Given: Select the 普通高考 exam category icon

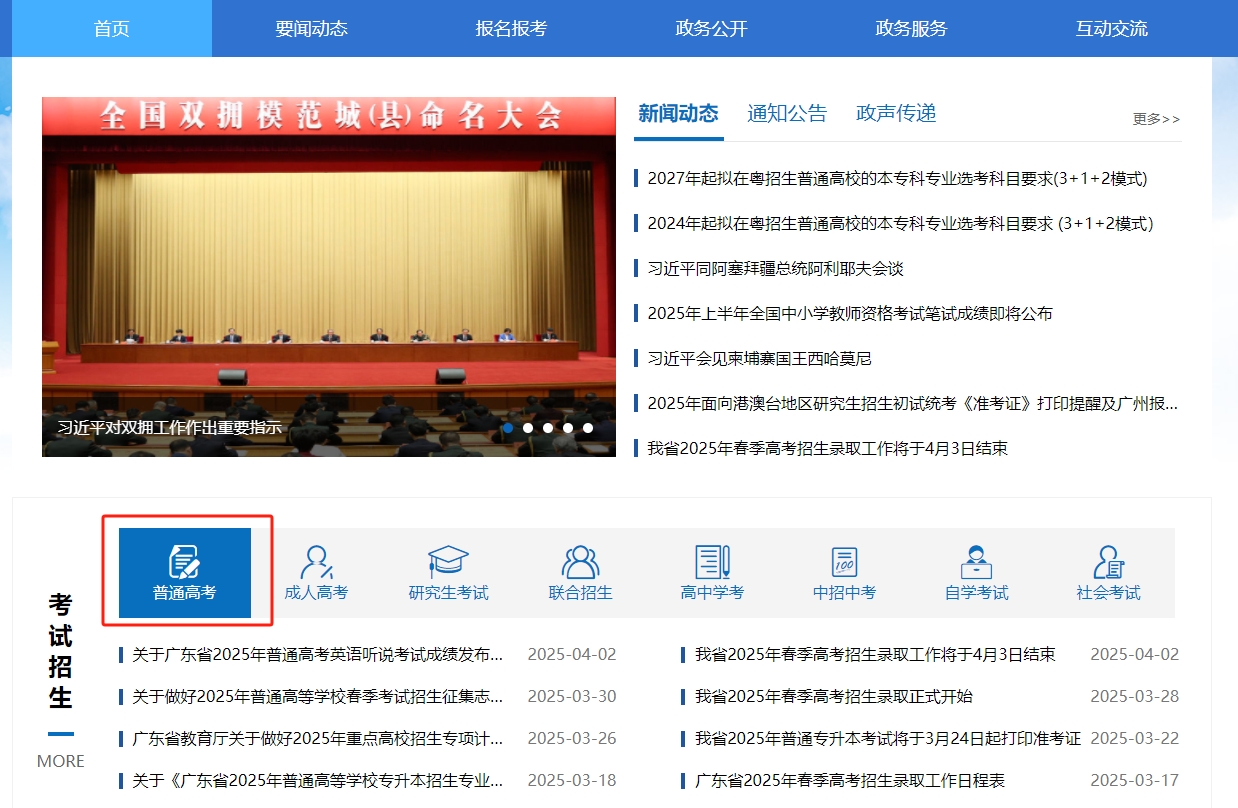Looking at the screenshot, I should pyautogui.click(x=184, y=562).
